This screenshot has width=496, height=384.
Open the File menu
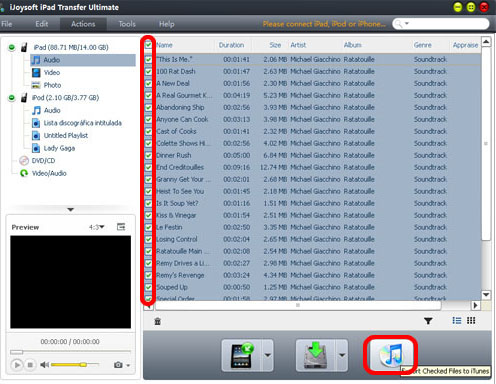(x=7, y=24)
